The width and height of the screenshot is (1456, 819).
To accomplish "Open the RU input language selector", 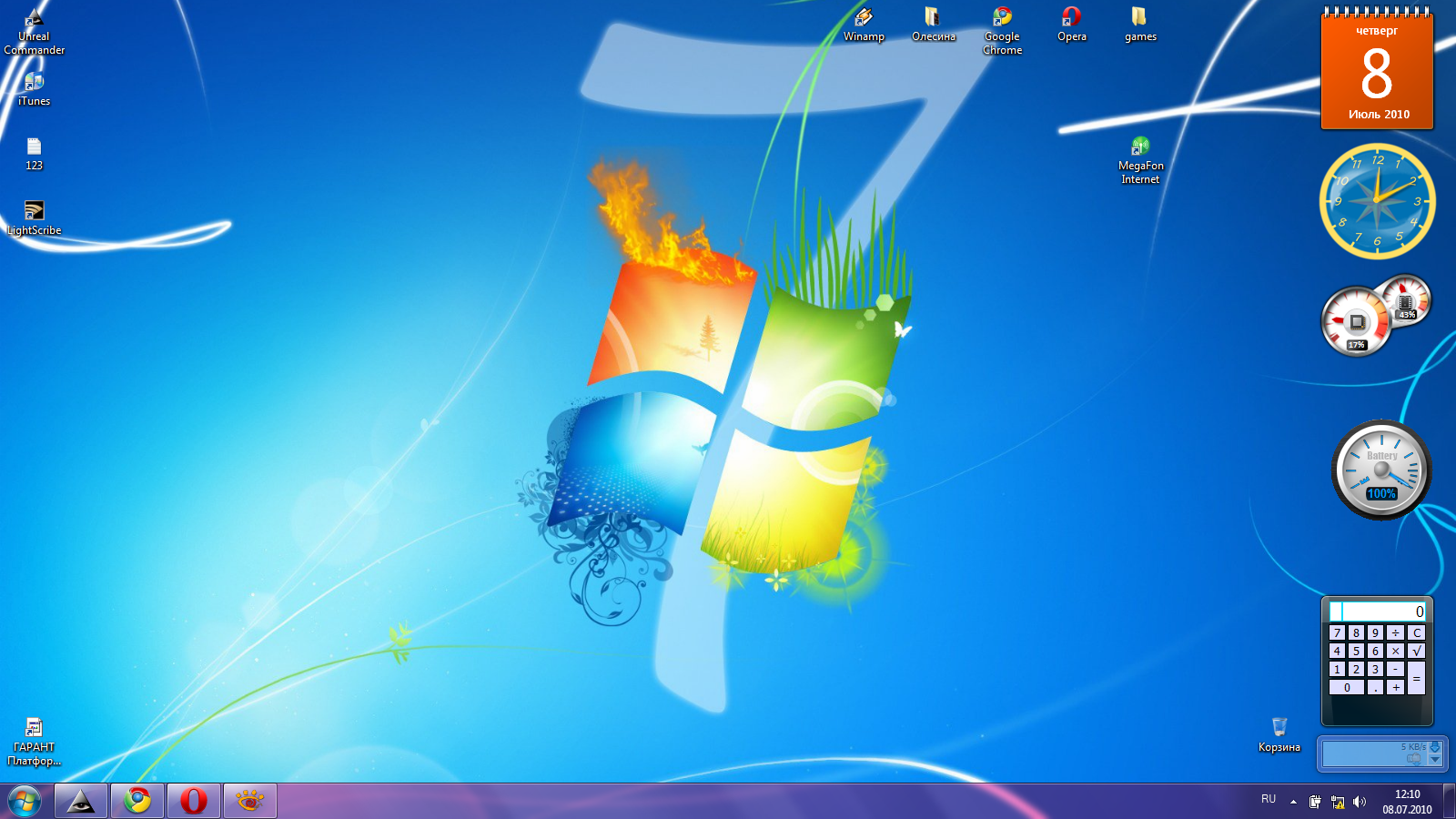I will [x=1269, y=799].
